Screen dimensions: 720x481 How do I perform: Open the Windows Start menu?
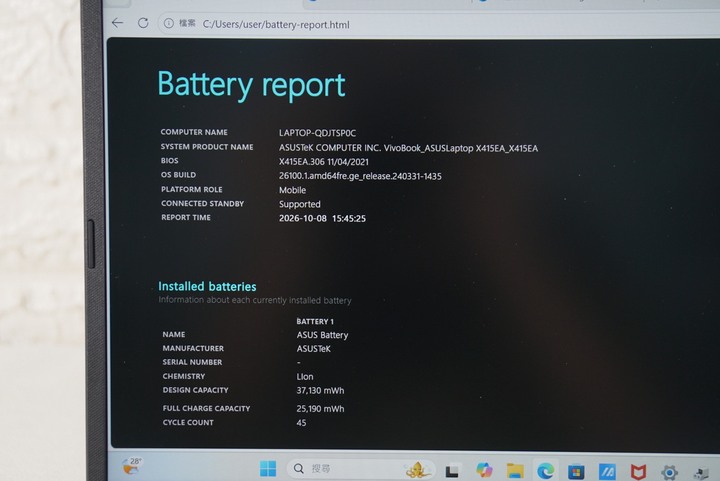(x=268, y=469)
